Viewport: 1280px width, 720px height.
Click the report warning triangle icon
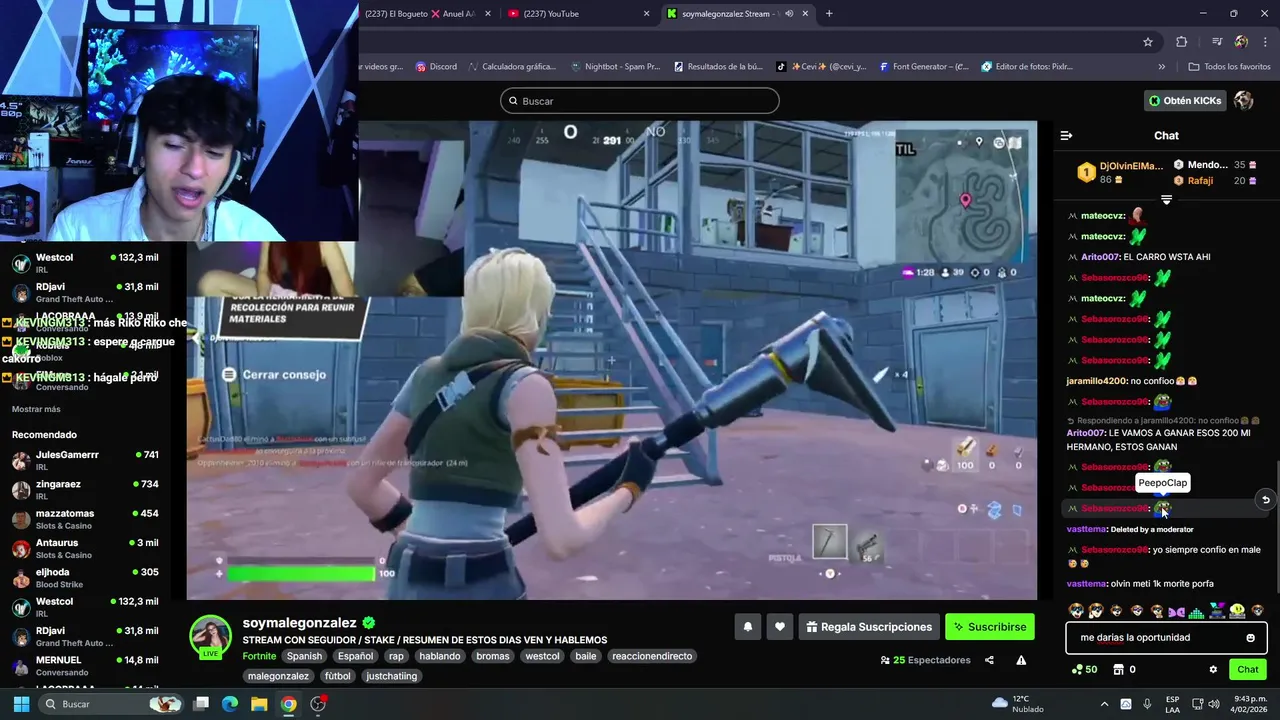(x=1021, y=660)
